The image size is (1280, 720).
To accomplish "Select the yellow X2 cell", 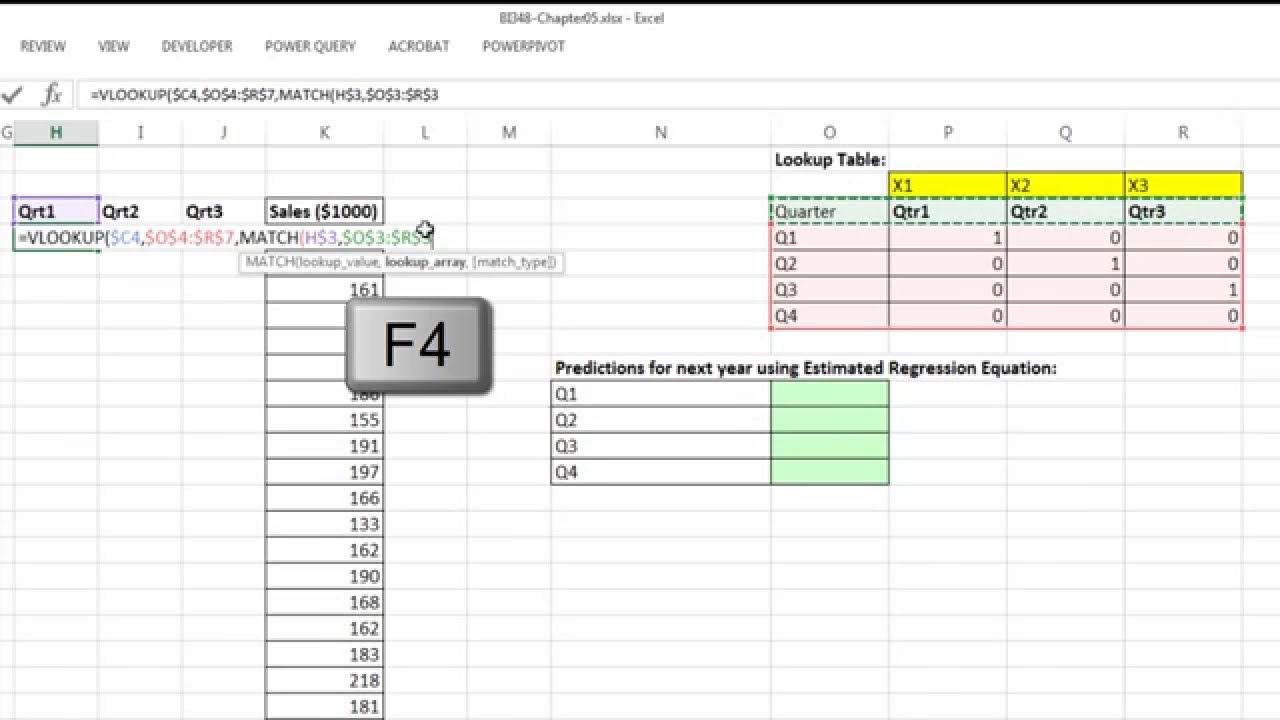I will (1065, 185).
